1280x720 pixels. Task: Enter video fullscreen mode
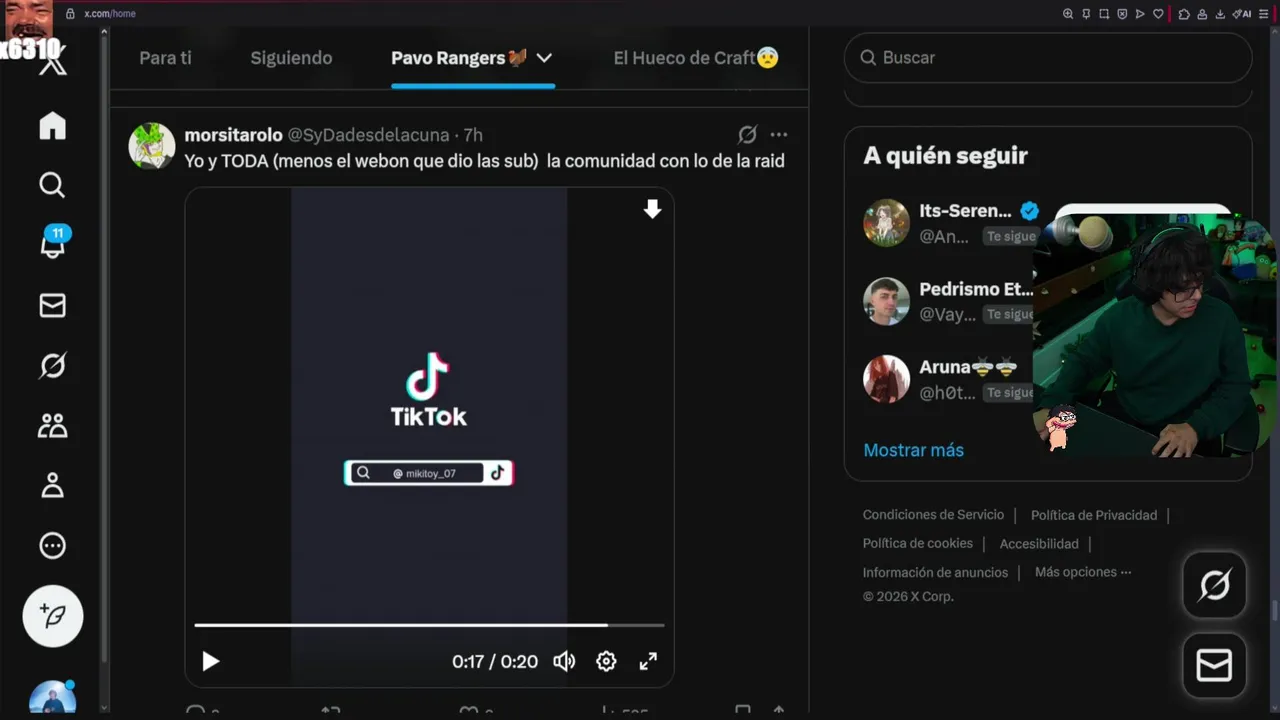coord(648,661)
